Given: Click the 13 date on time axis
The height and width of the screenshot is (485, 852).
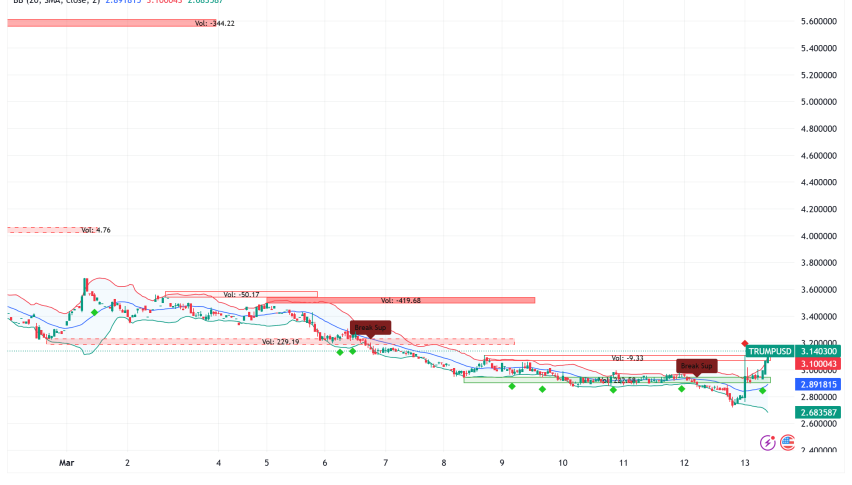Looking at the screenshot, I should coord(745,463).
